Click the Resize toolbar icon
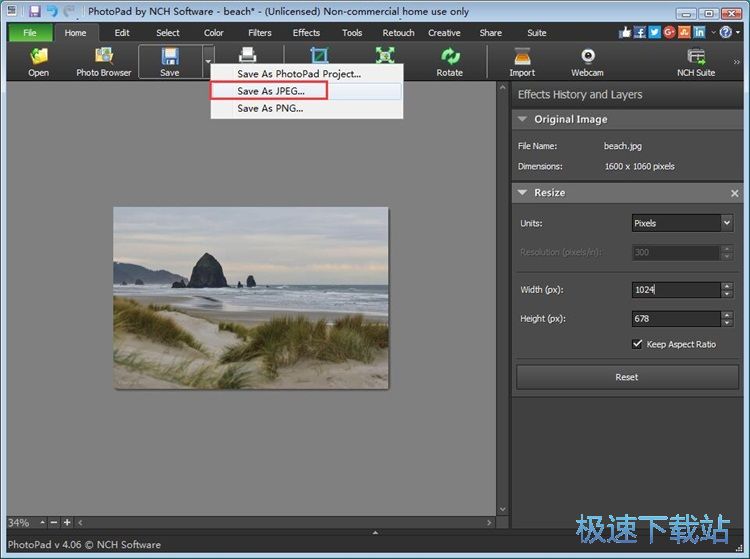Image resolution: width=750 pixels, height=559 pixels. 385,55
